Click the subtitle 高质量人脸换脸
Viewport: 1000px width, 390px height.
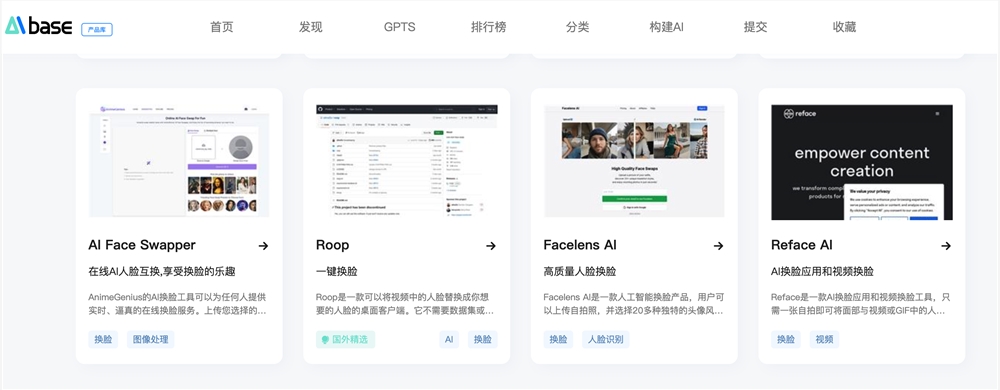580,271
